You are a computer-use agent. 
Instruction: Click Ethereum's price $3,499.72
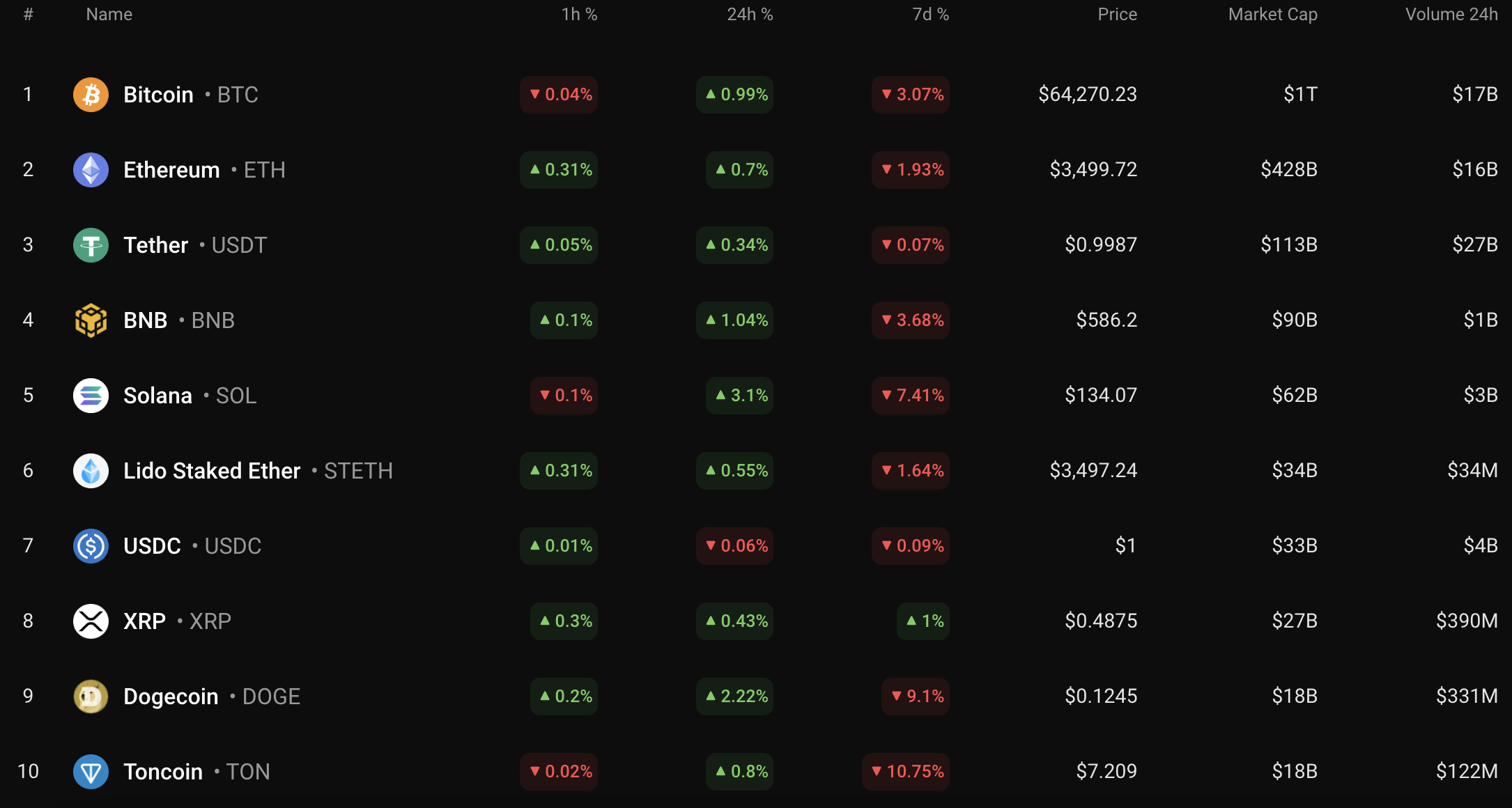[x=1093, y=170]
